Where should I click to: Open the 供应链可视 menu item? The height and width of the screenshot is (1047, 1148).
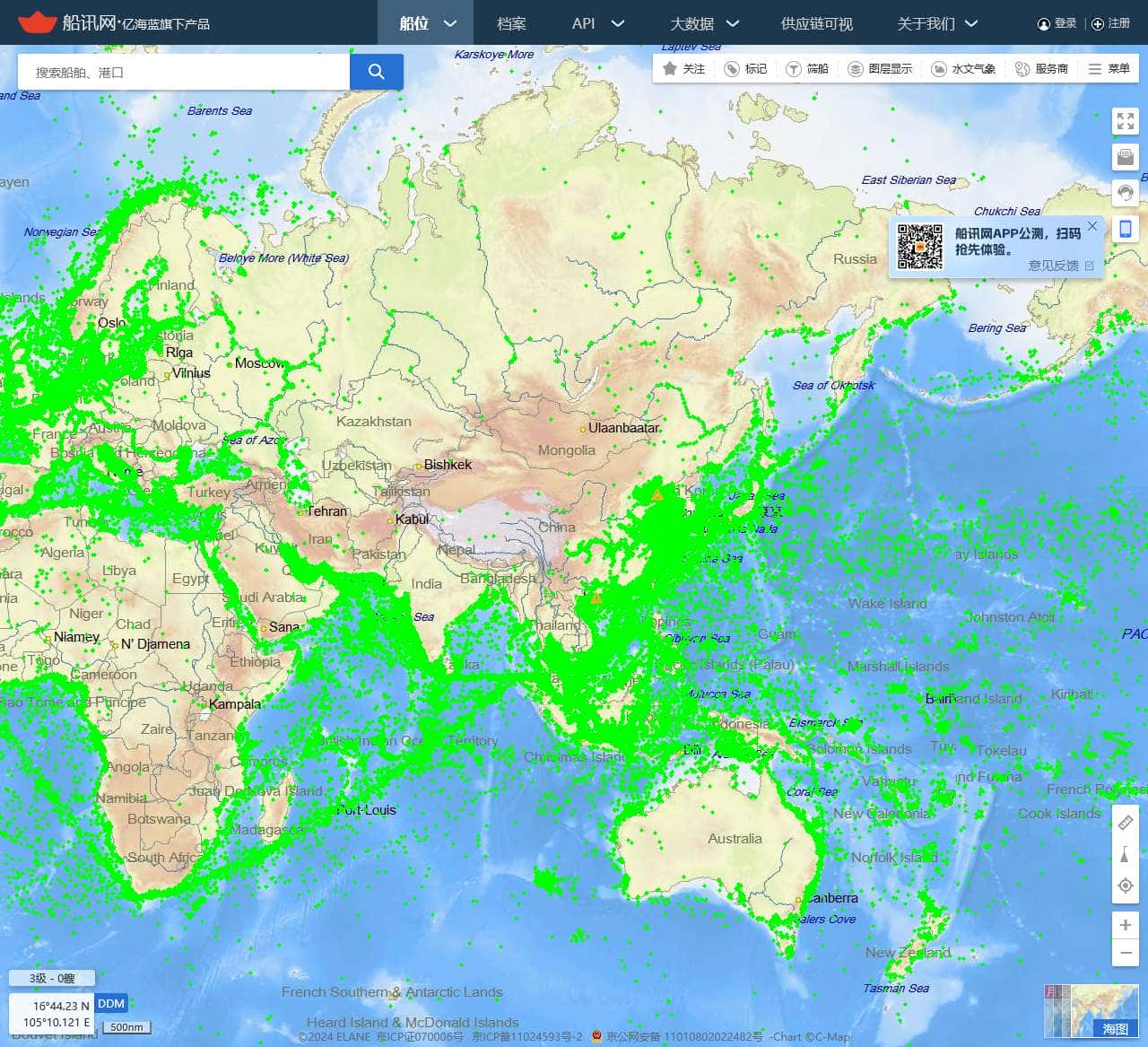(816, 23)
